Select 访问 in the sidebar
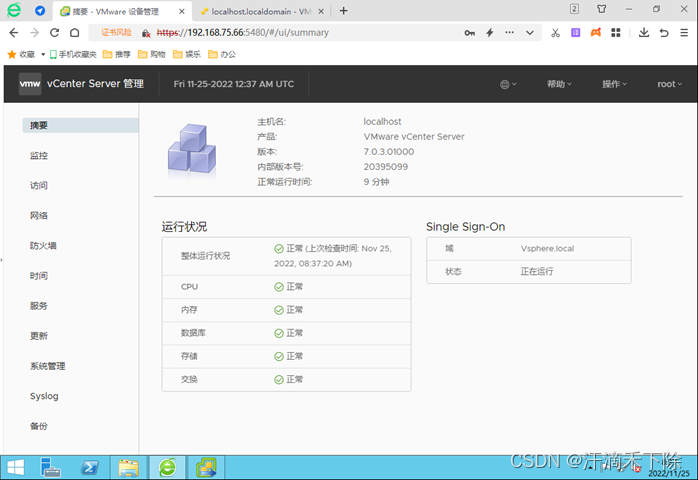This screenshot has height=480, width=698. (x=39, y=186)
